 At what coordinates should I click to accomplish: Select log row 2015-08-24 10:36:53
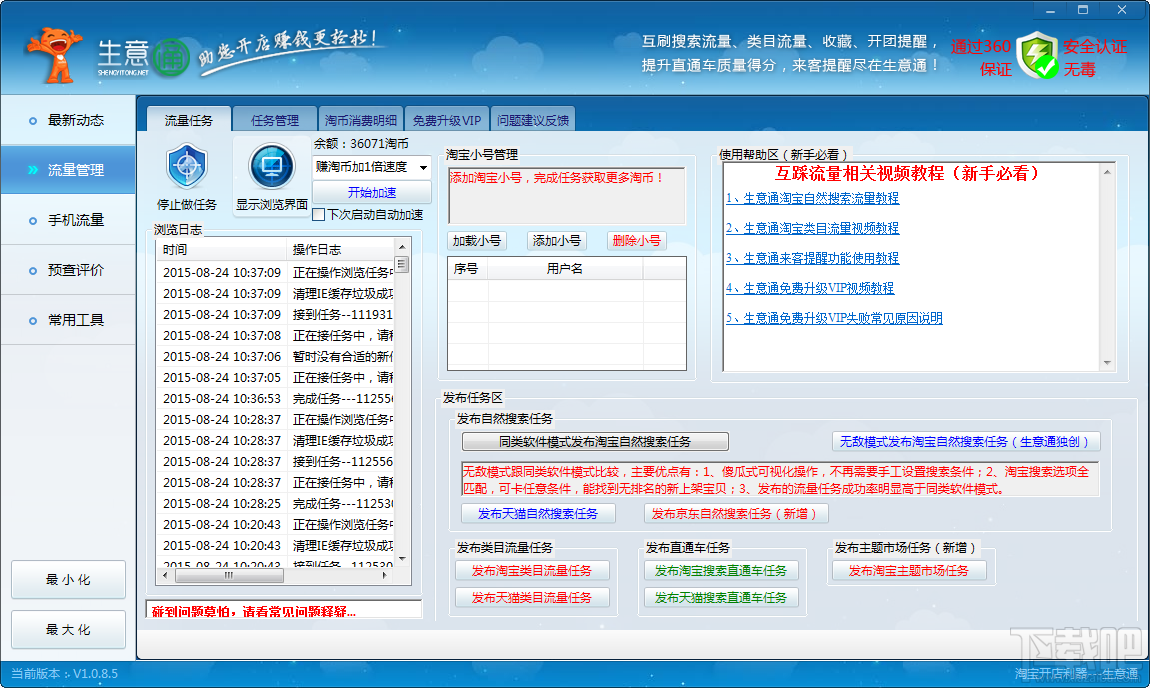point(276,398)
